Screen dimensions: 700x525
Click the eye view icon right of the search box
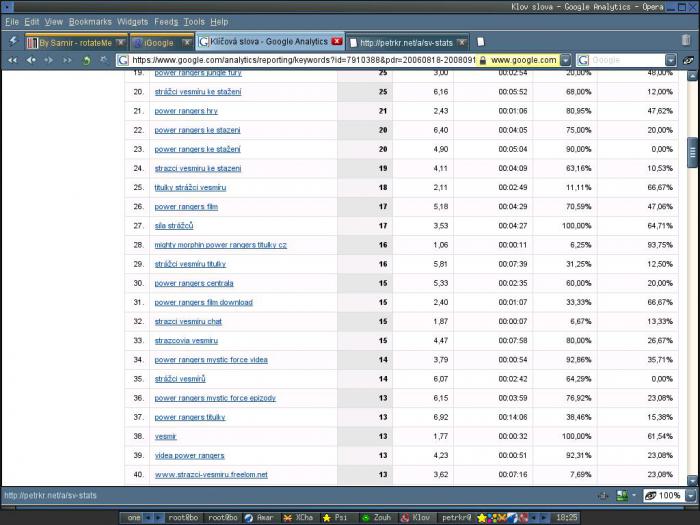[x=688, y=60]
